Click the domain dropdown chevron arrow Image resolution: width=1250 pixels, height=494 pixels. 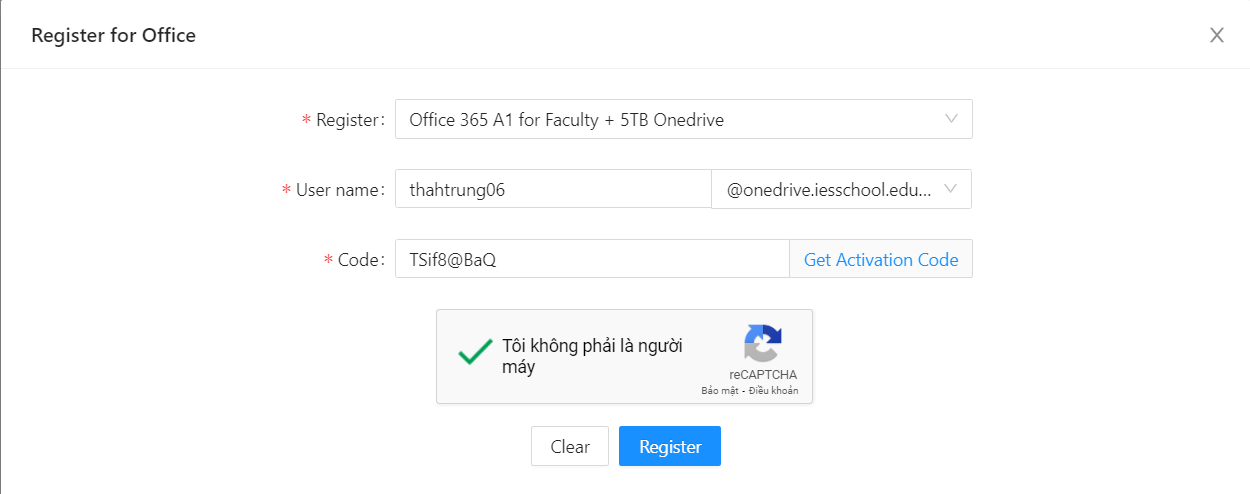pyautogui.click(x=950, y=188)
